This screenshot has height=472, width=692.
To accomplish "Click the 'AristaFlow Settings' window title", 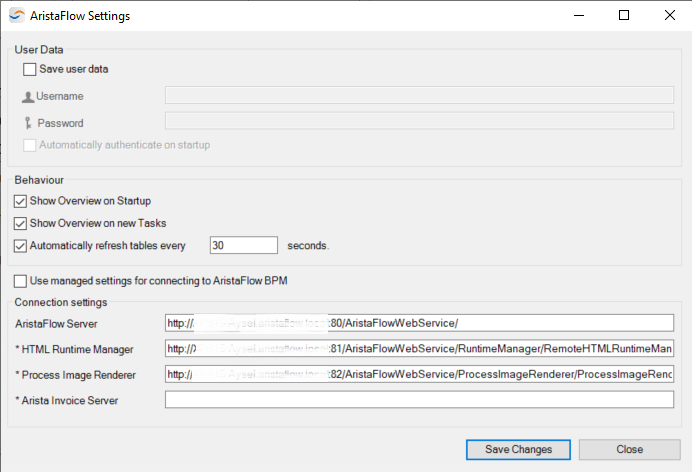I will click(80, 16).
